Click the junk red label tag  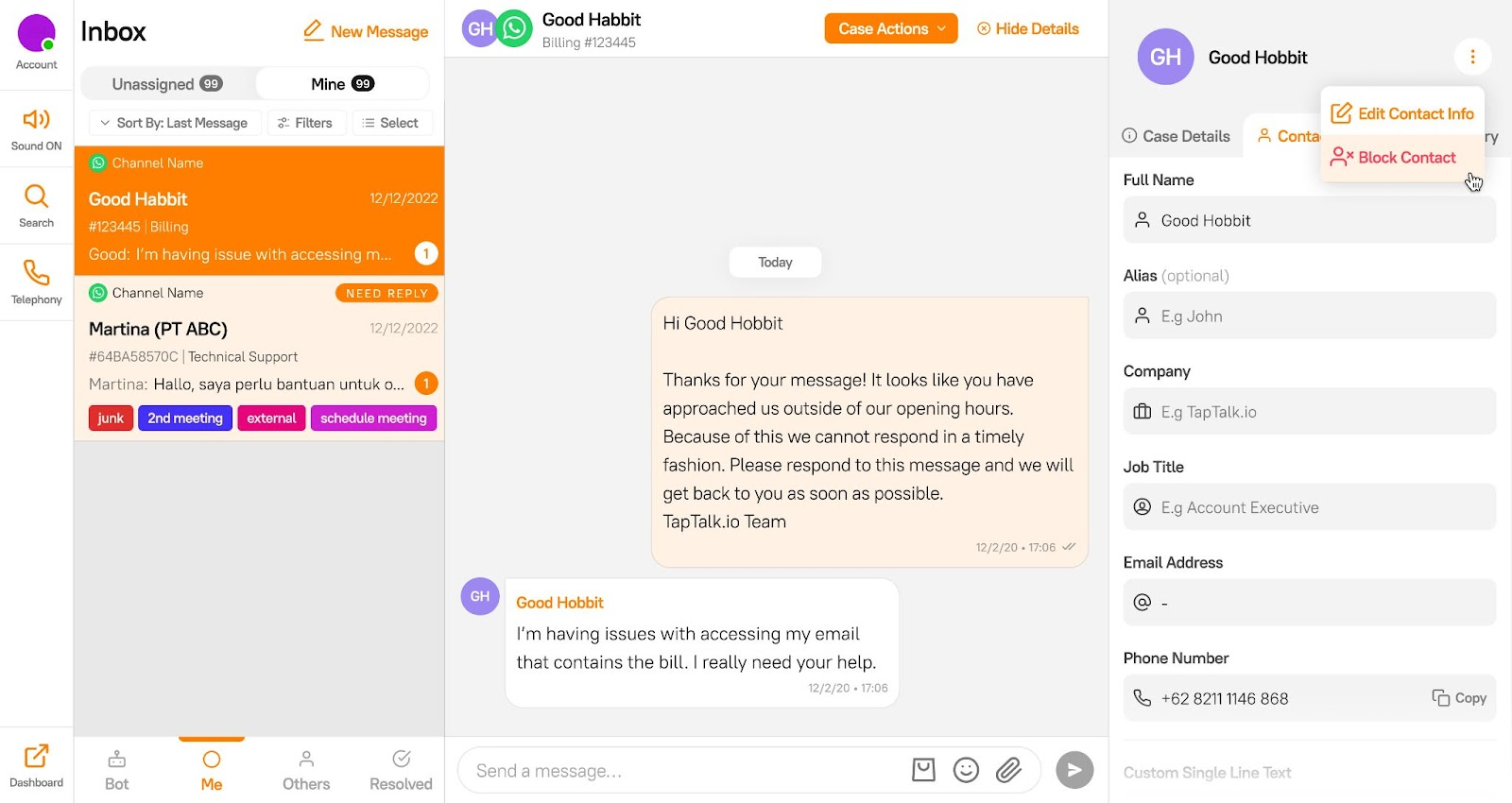(x=111, y=418)
